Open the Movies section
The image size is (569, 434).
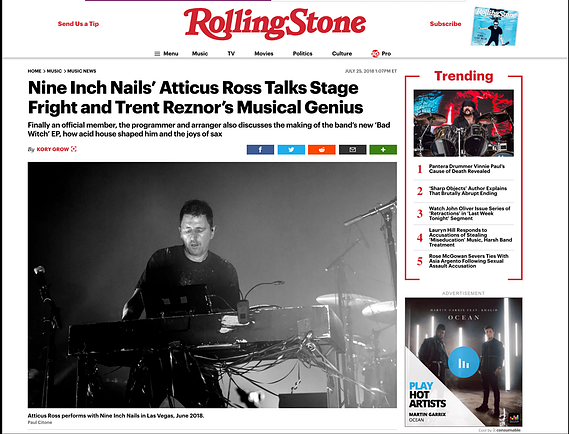point(264,54)
